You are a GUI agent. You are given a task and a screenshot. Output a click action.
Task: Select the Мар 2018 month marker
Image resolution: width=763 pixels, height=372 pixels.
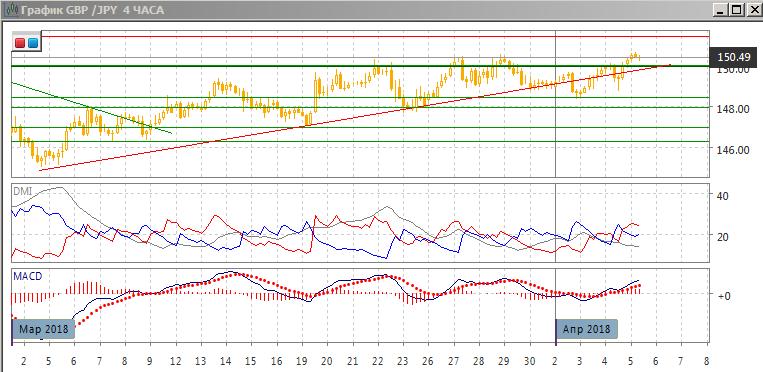click(x=44, y=329)
